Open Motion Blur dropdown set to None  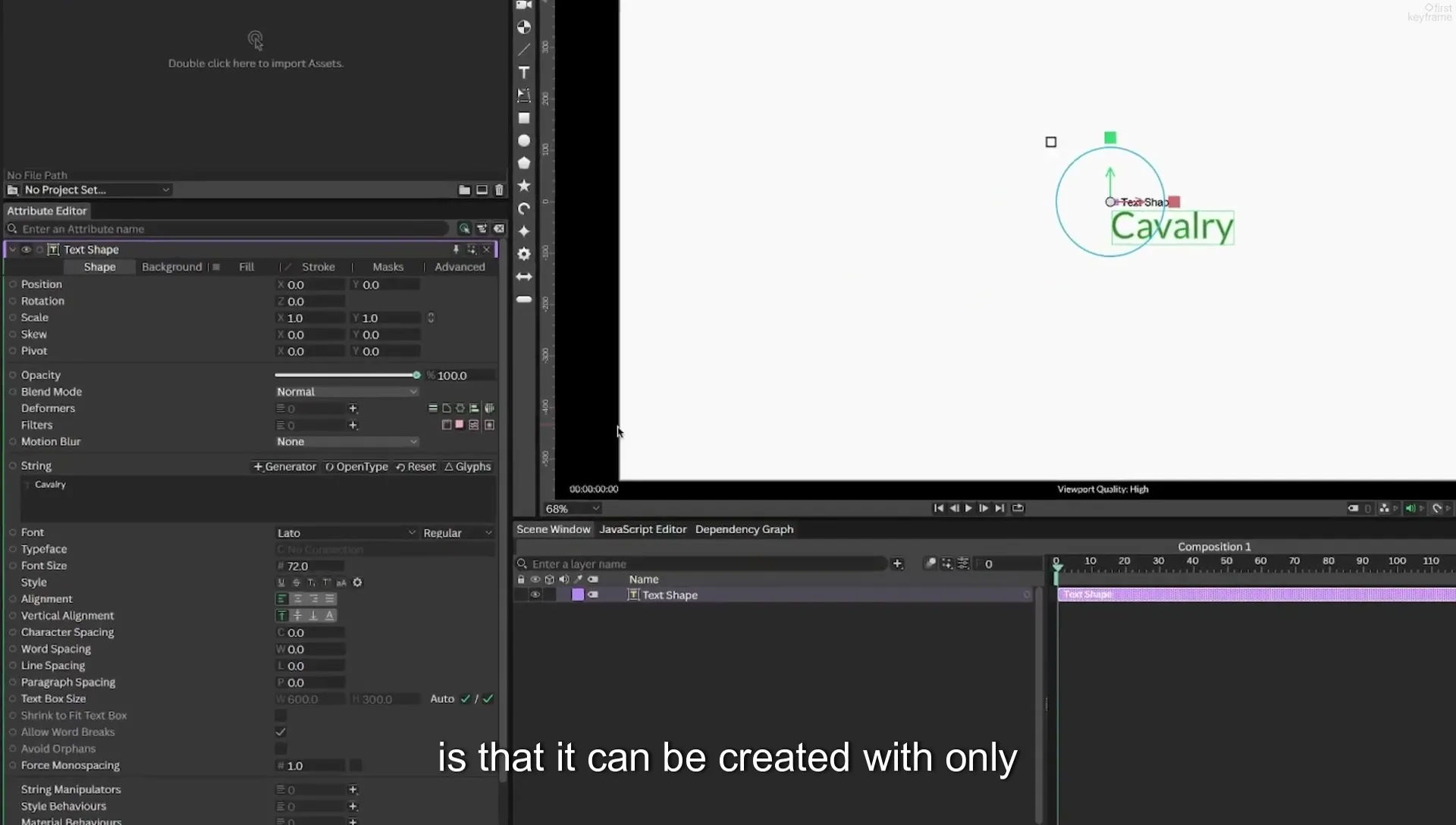(x=347, y=441)
